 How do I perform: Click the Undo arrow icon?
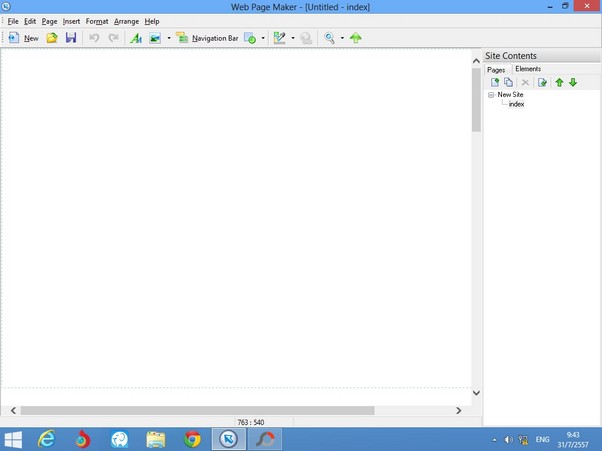point(94,38)
